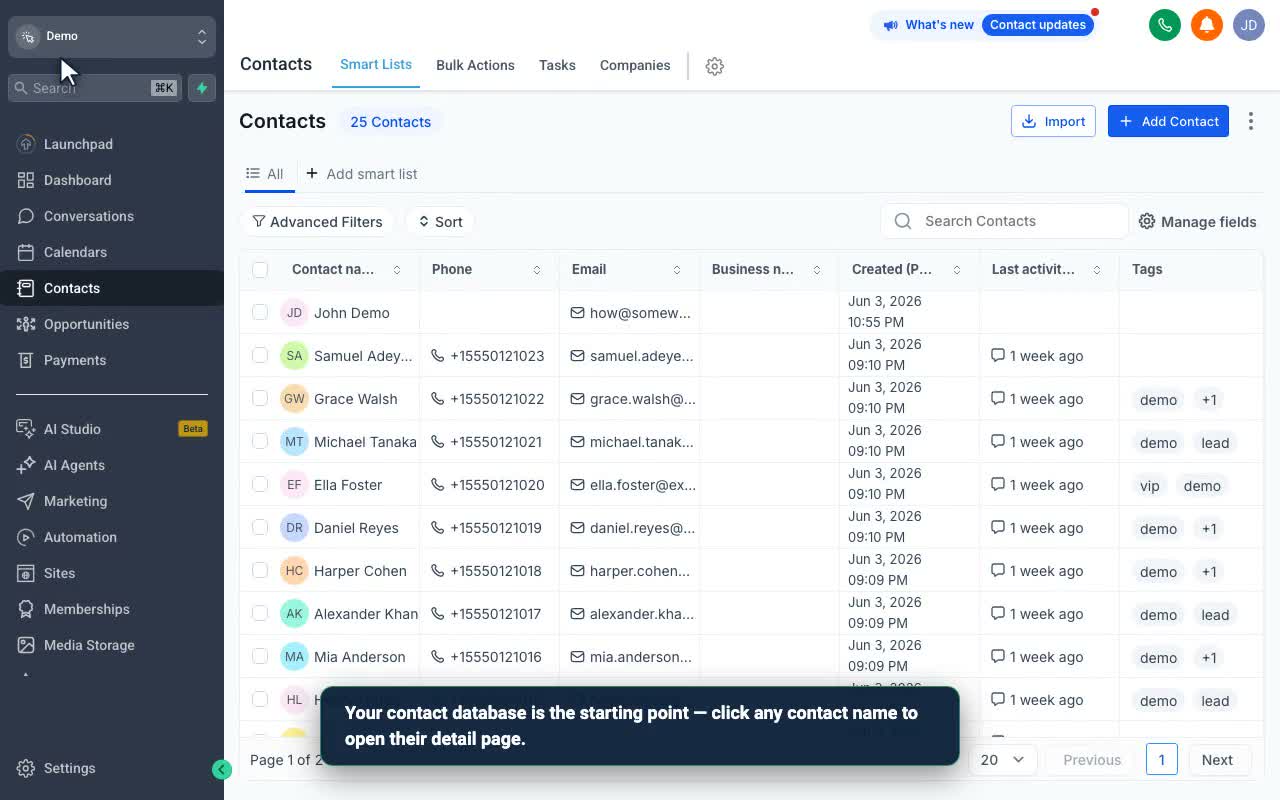Sort by Email column arrows
Viewport: 1280px width, 800px height.
coord(677,270)
